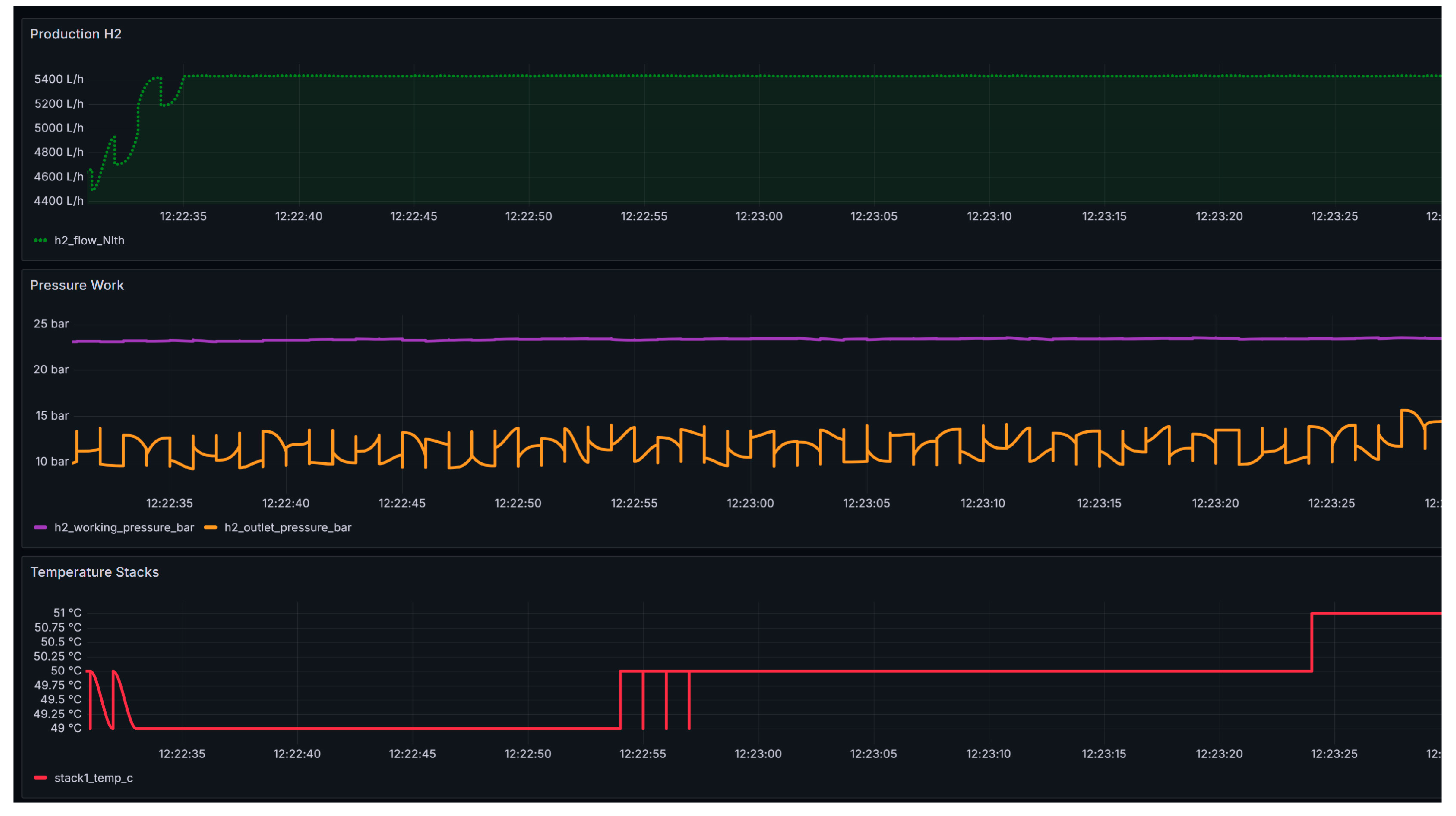Image resolution: width=1456 pixels, height=816 pixels.
Task: Click the 4400 L/h axis label
Action: (x=59, y=200)
